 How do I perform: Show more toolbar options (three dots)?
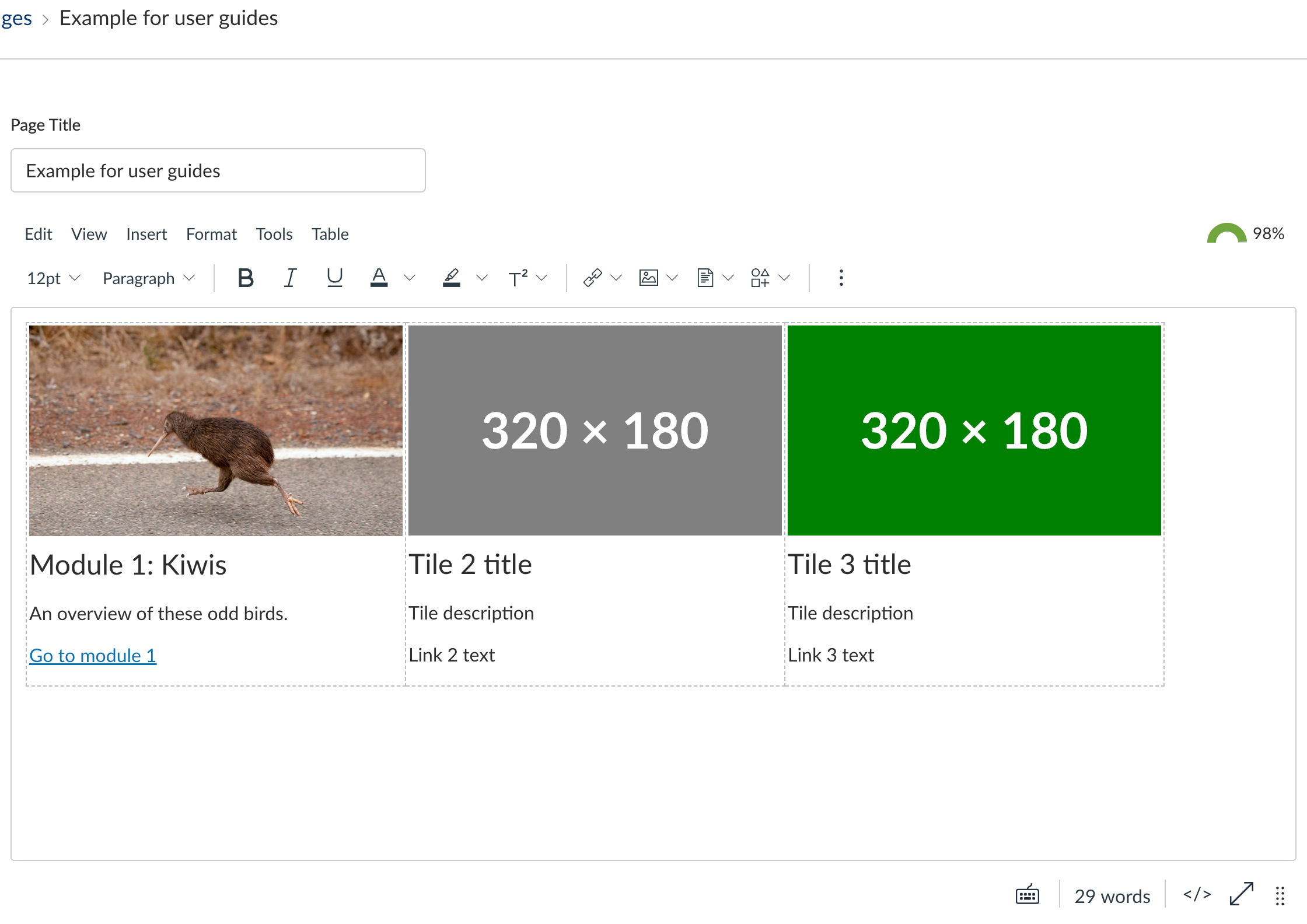point(841,278)
